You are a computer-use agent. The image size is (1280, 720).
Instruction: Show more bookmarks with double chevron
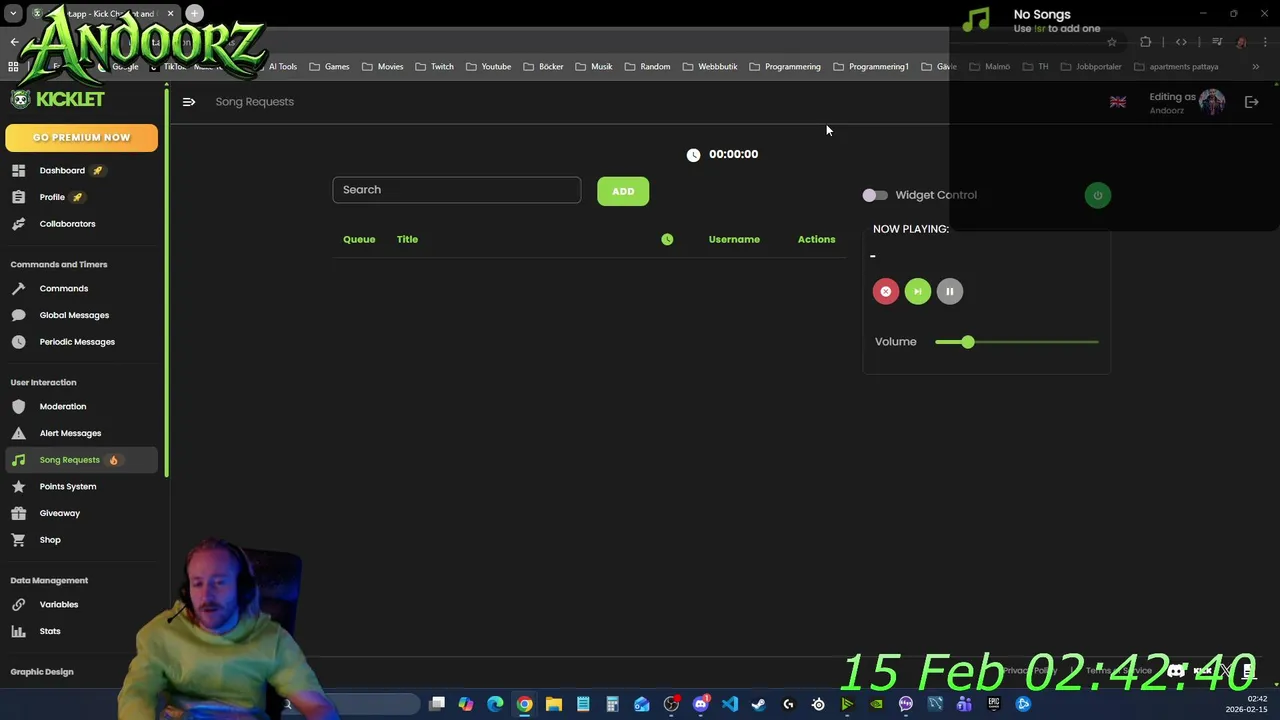1255,67
